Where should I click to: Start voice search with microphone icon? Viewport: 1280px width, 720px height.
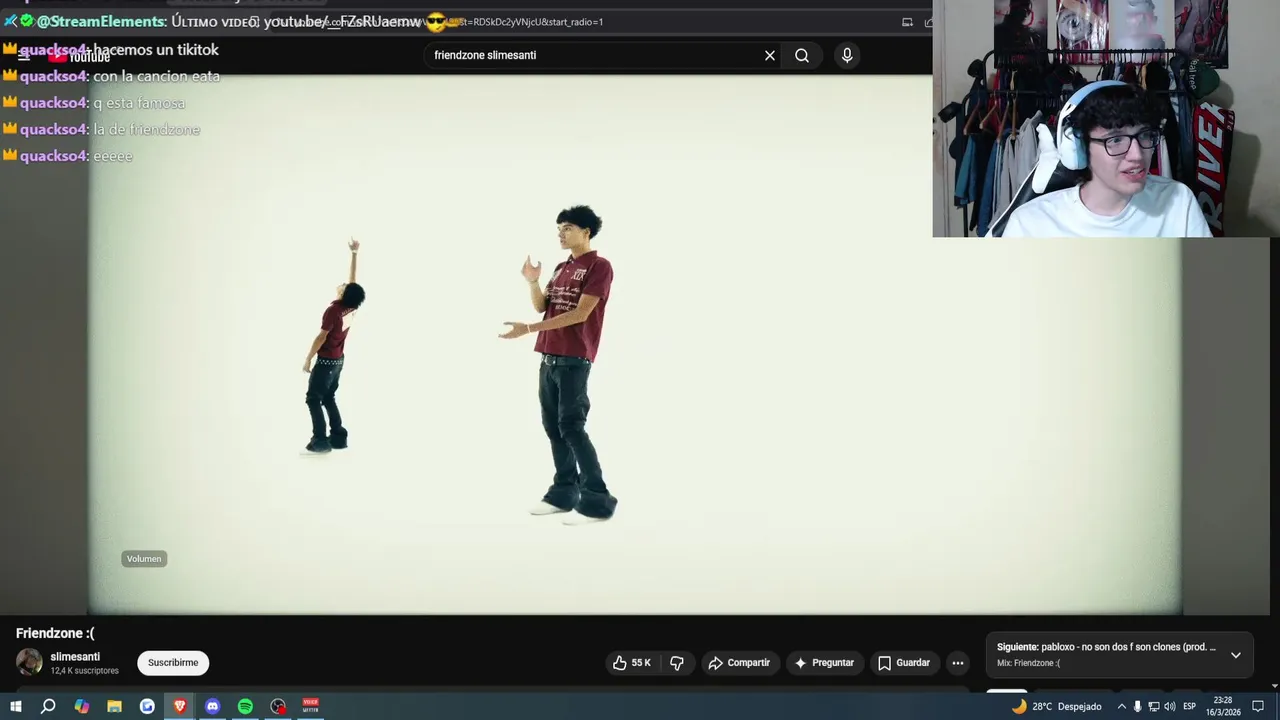coord(847,56)
